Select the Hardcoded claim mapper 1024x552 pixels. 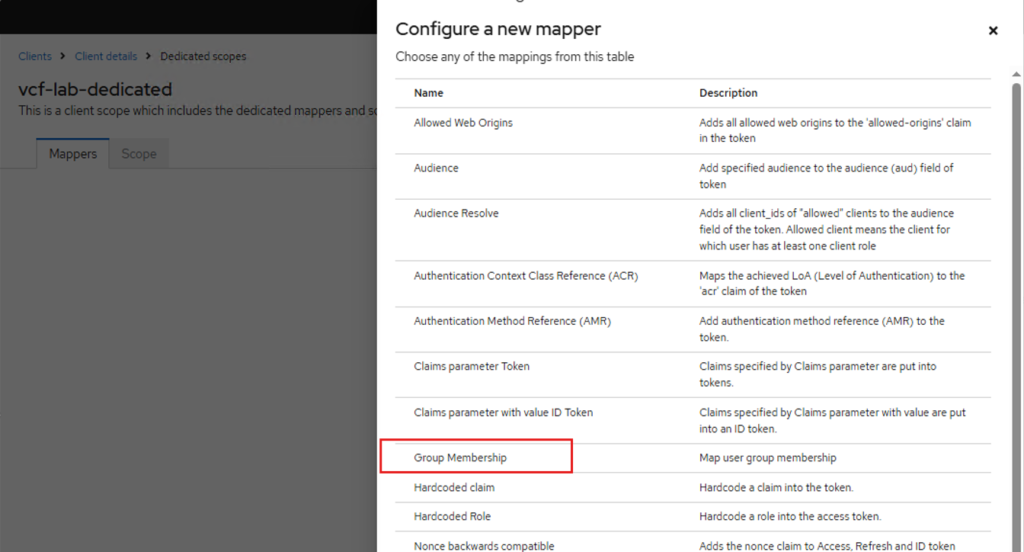[x=454, y=487]
